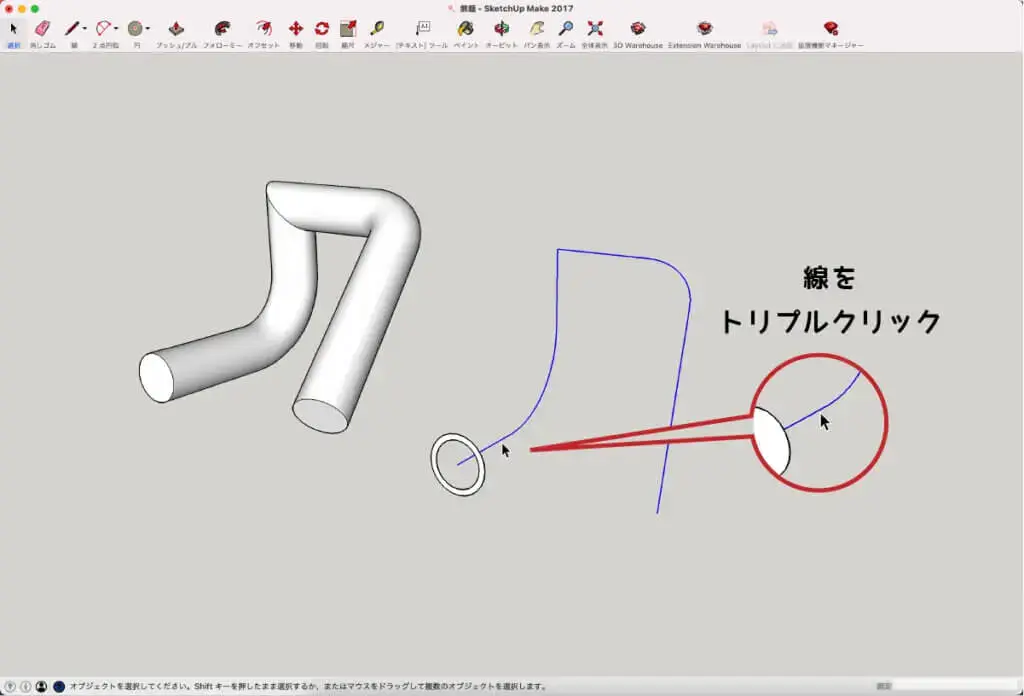Pick the Paint Bucket tool

point(466,29)
